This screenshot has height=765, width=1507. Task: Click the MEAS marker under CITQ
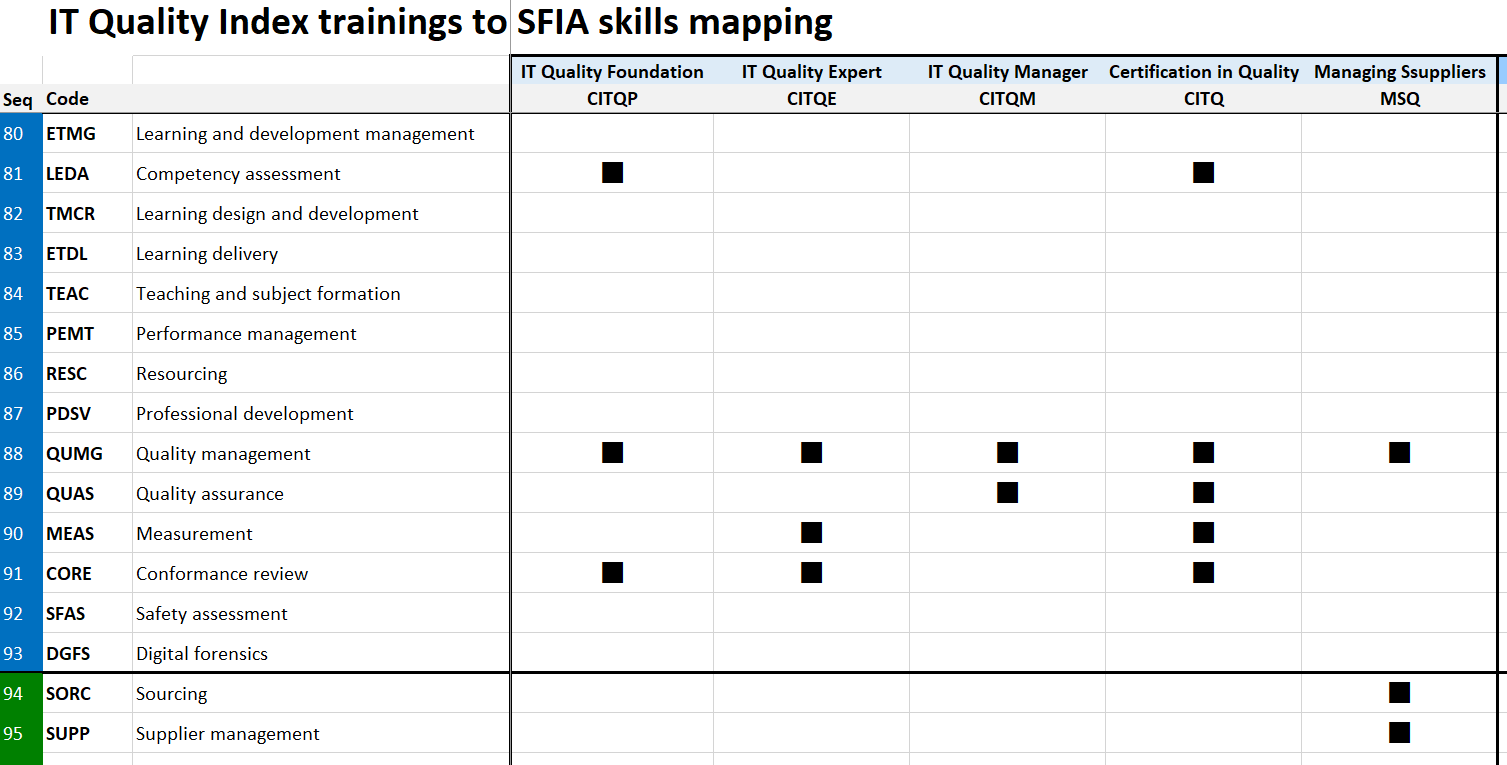click(1204, 533)
